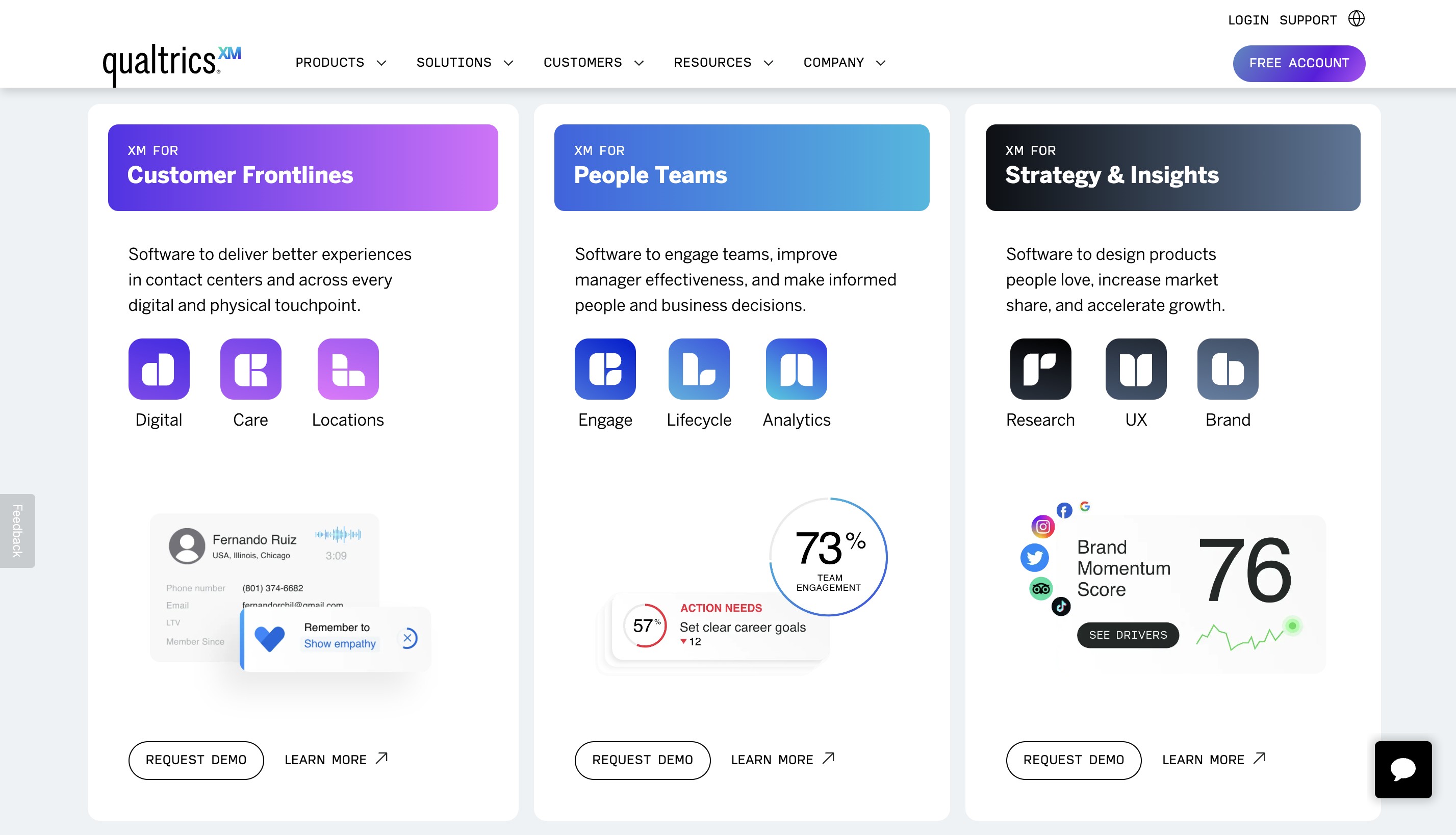Select the Brand product icon

coord(1228,369)
